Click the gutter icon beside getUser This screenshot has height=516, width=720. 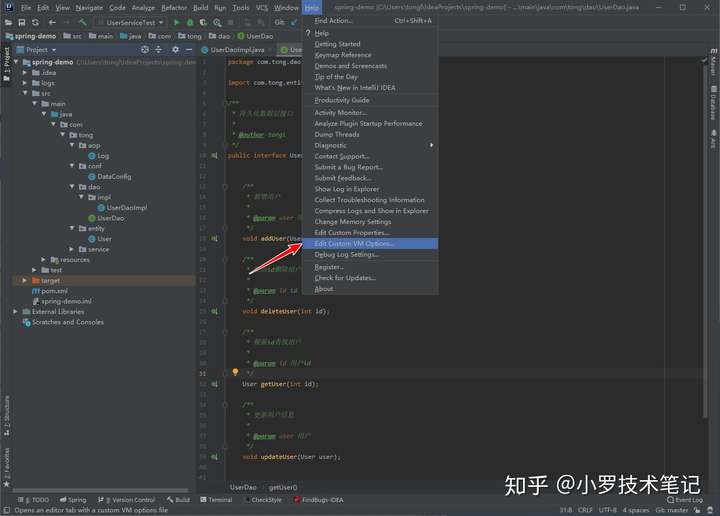tap(214, 384)
